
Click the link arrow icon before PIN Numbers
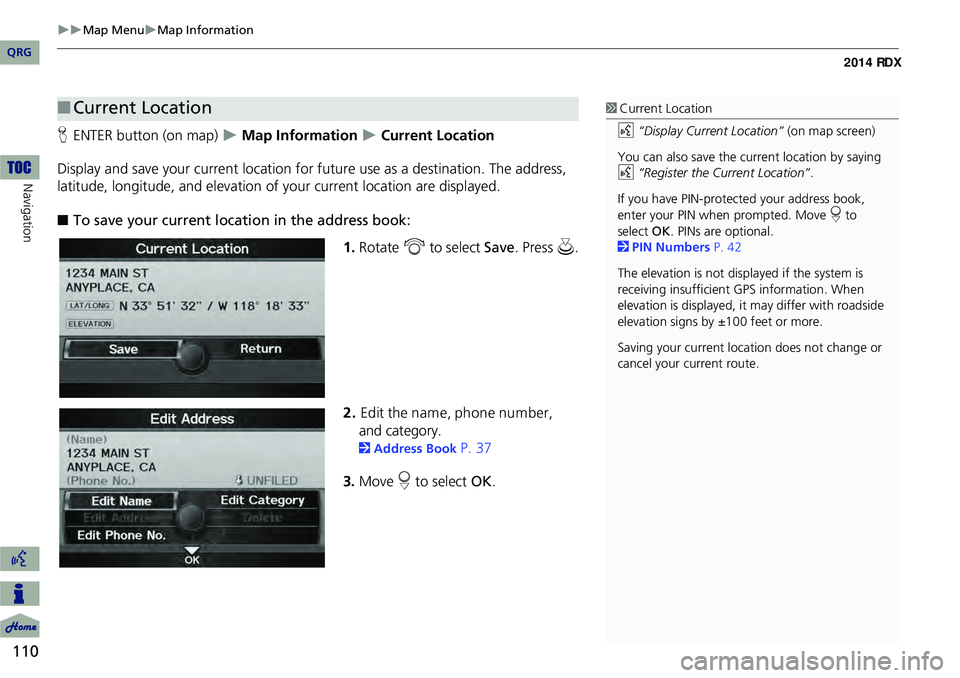[623, 247]
